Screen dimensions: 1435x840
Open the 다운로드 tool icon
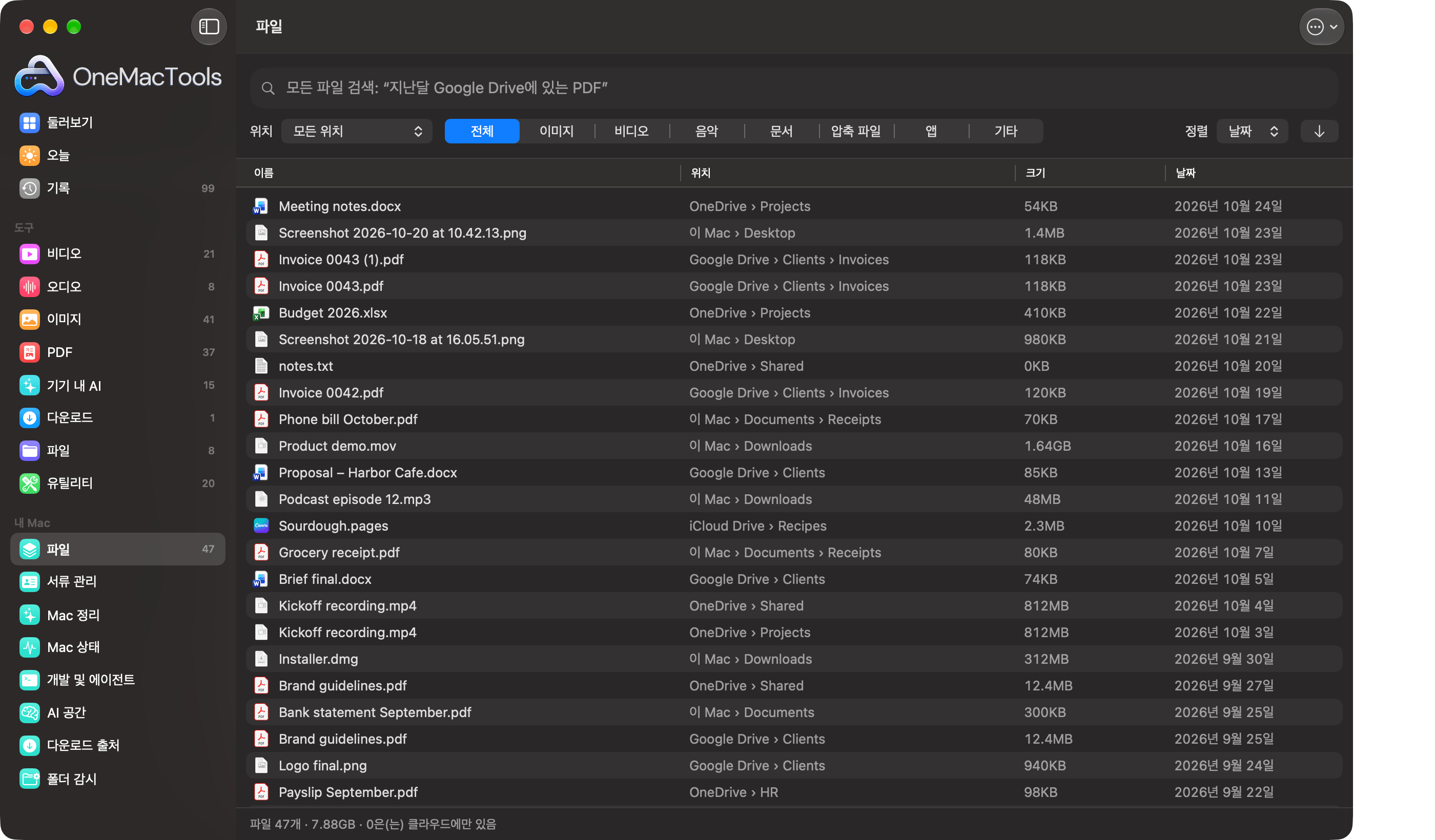(x=30, y=418)
